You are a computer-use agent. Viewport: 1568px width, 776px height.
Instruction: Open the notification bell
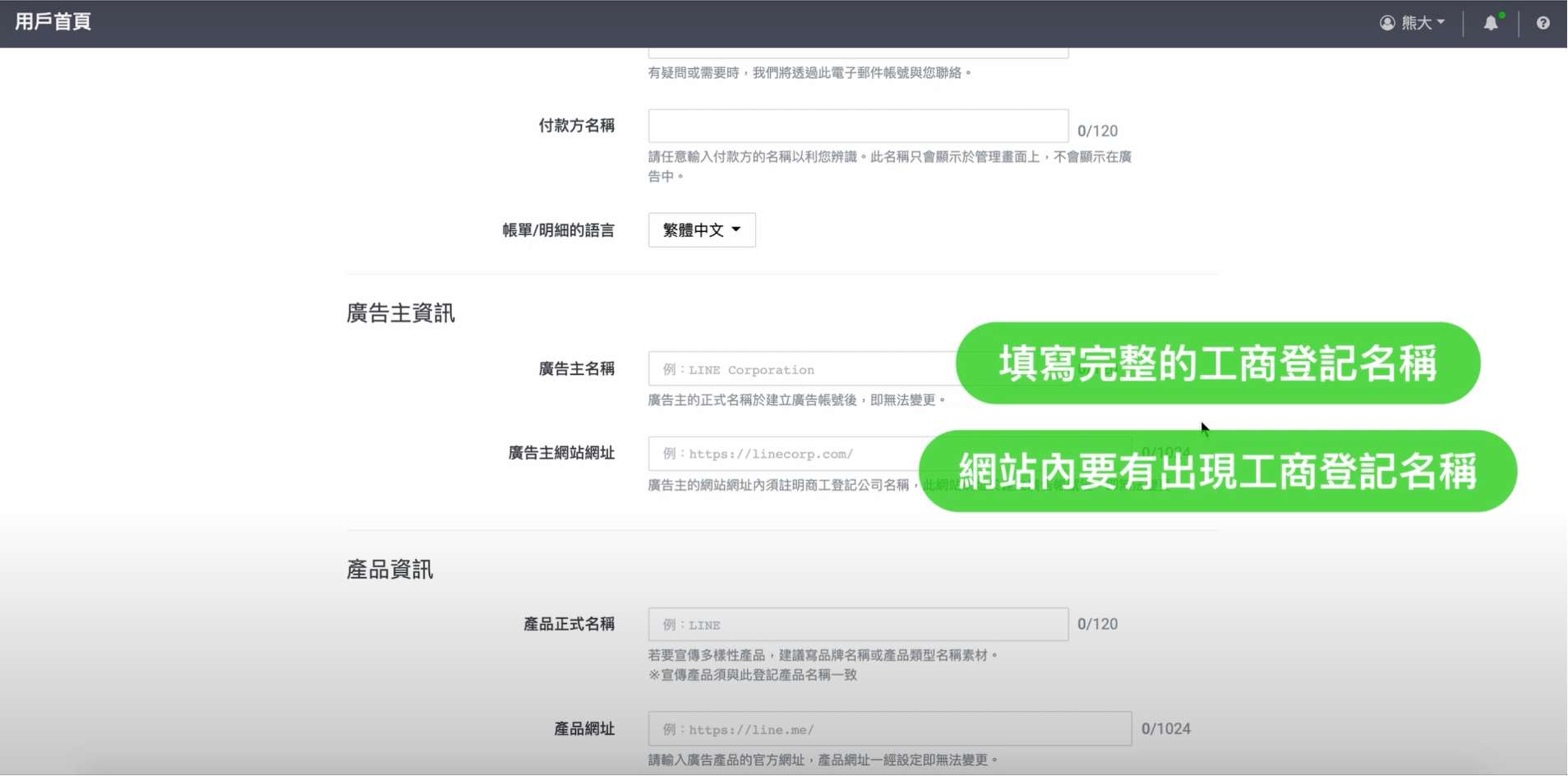coord(1491,23)
